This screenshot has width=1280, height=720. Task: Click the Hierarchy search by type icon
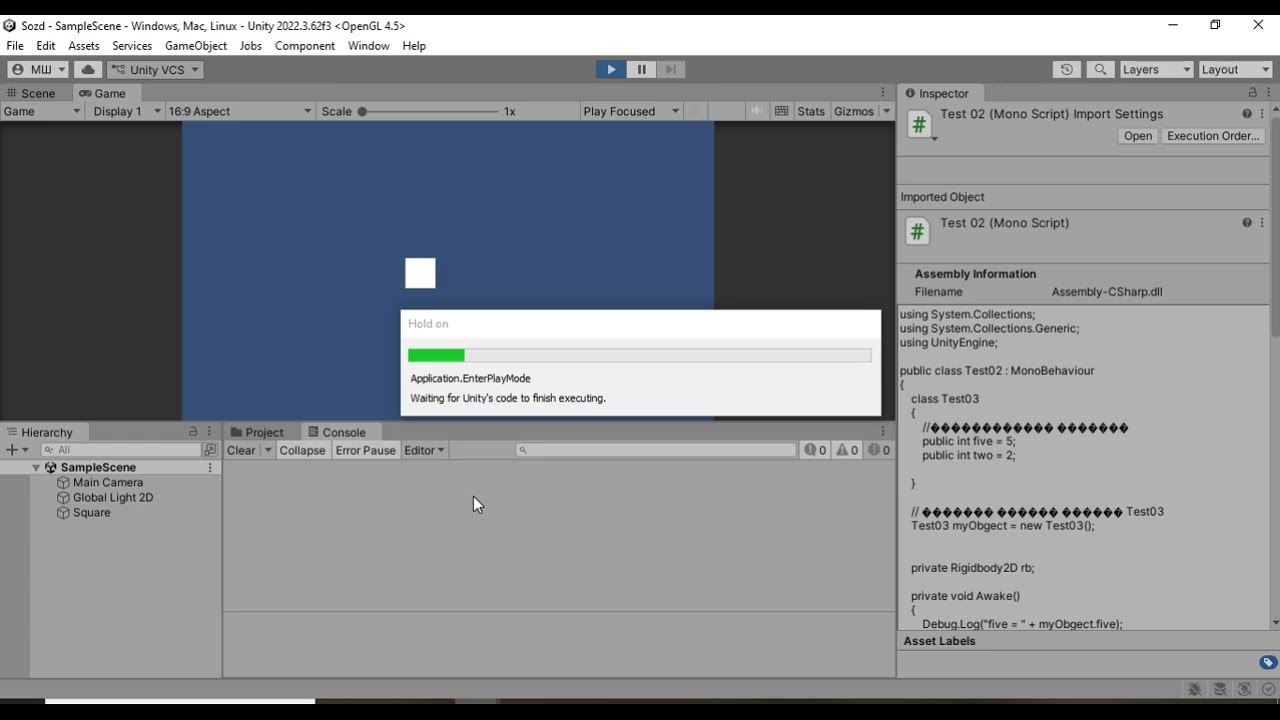[x=210, y=450]
